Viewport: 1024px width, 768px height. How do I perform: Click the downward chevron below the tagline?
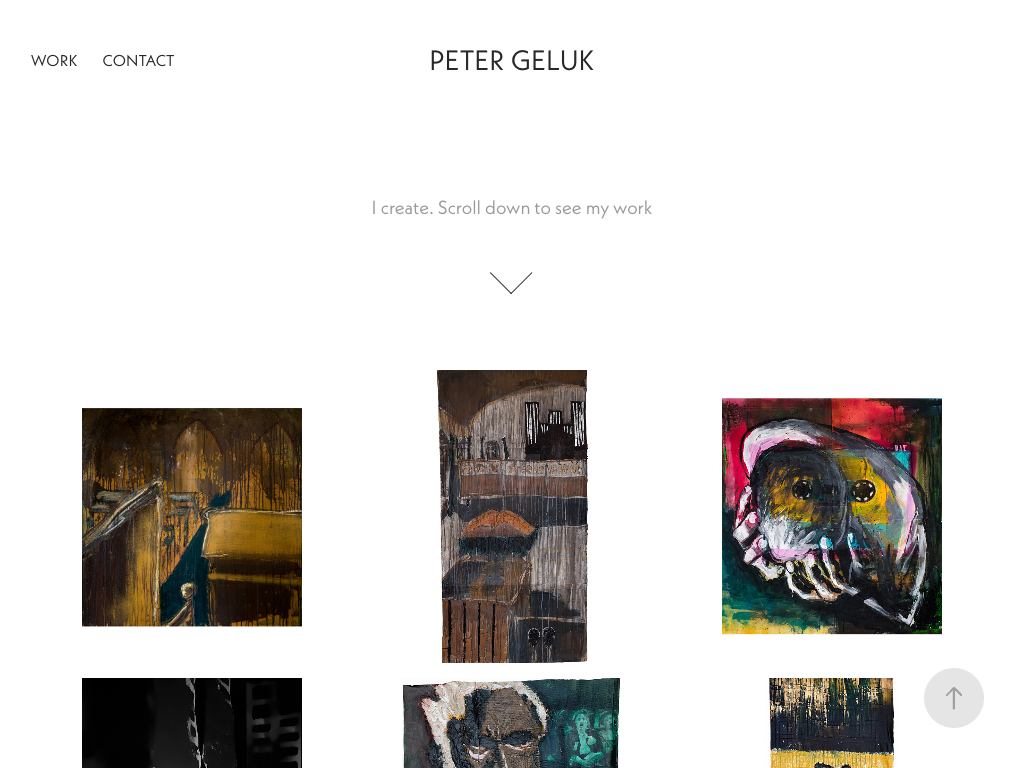tap(511, 283)
